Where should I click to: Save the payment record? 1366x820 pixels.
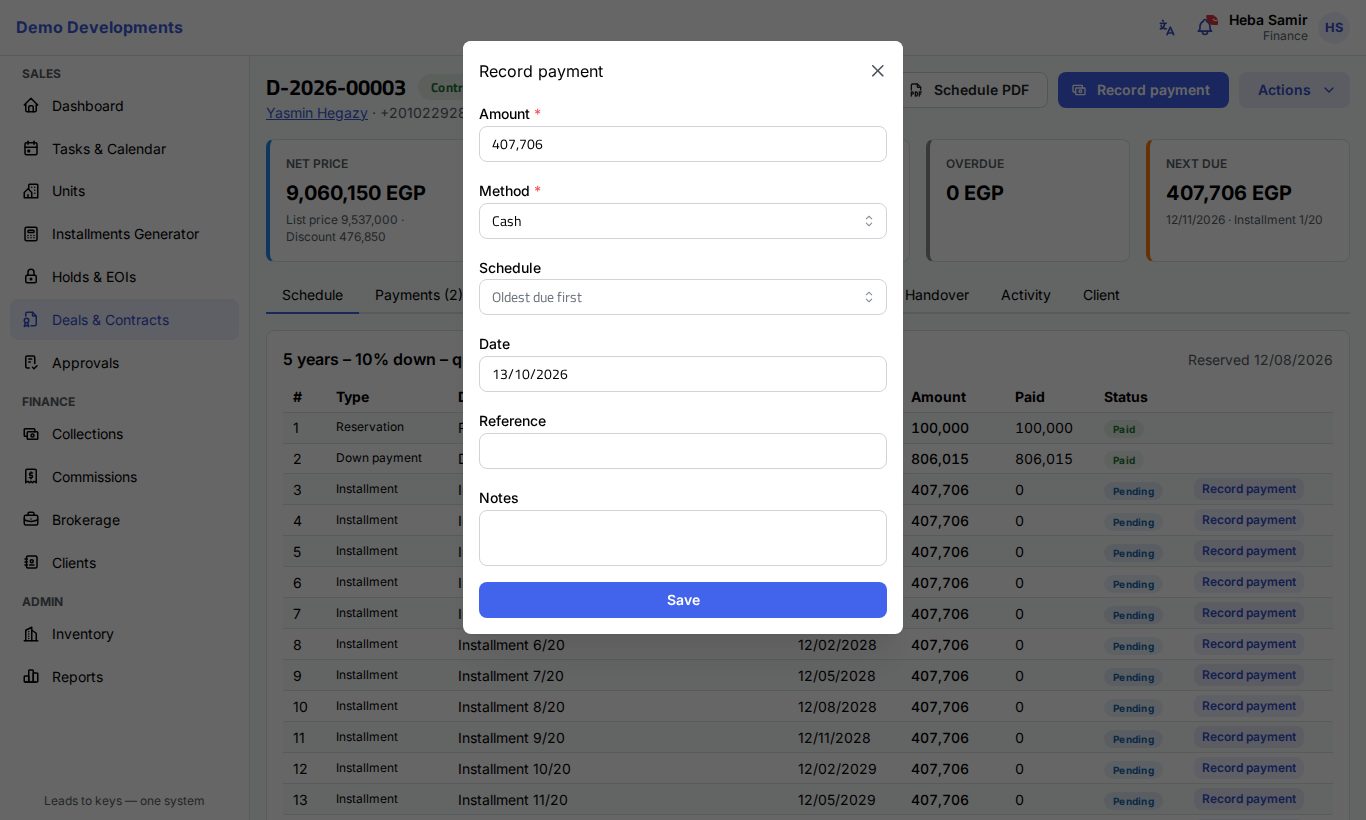point(683,600)
